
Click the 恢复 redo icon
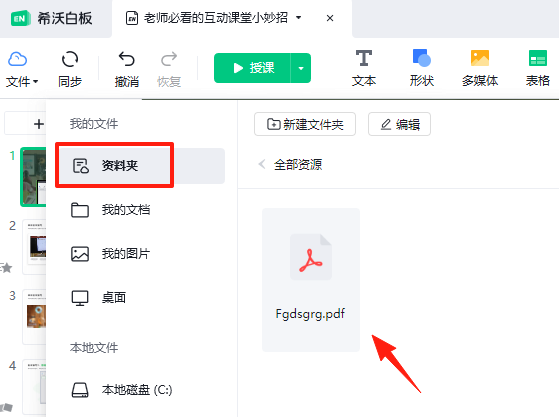(169, 69)
